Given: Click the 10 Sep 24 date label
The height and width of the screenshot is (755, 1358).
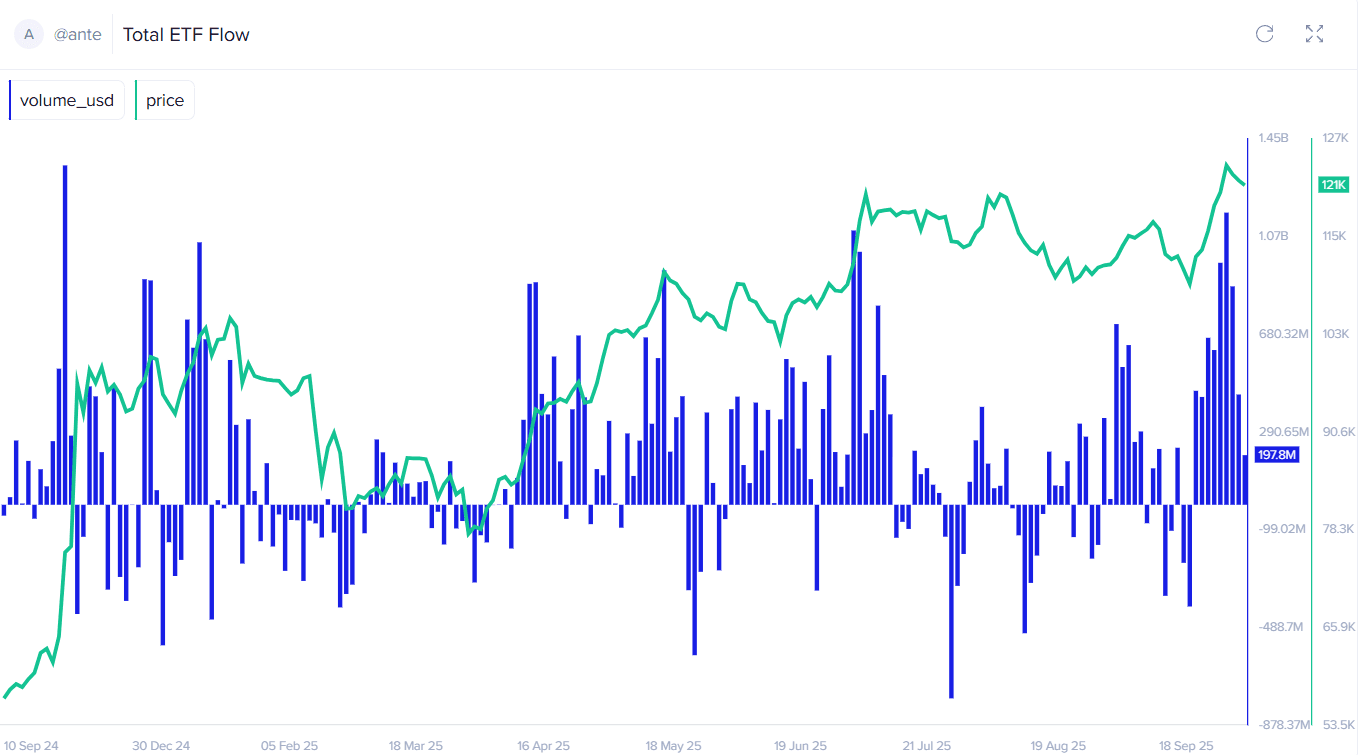Looking at the screenshot, I should [31, 746].
